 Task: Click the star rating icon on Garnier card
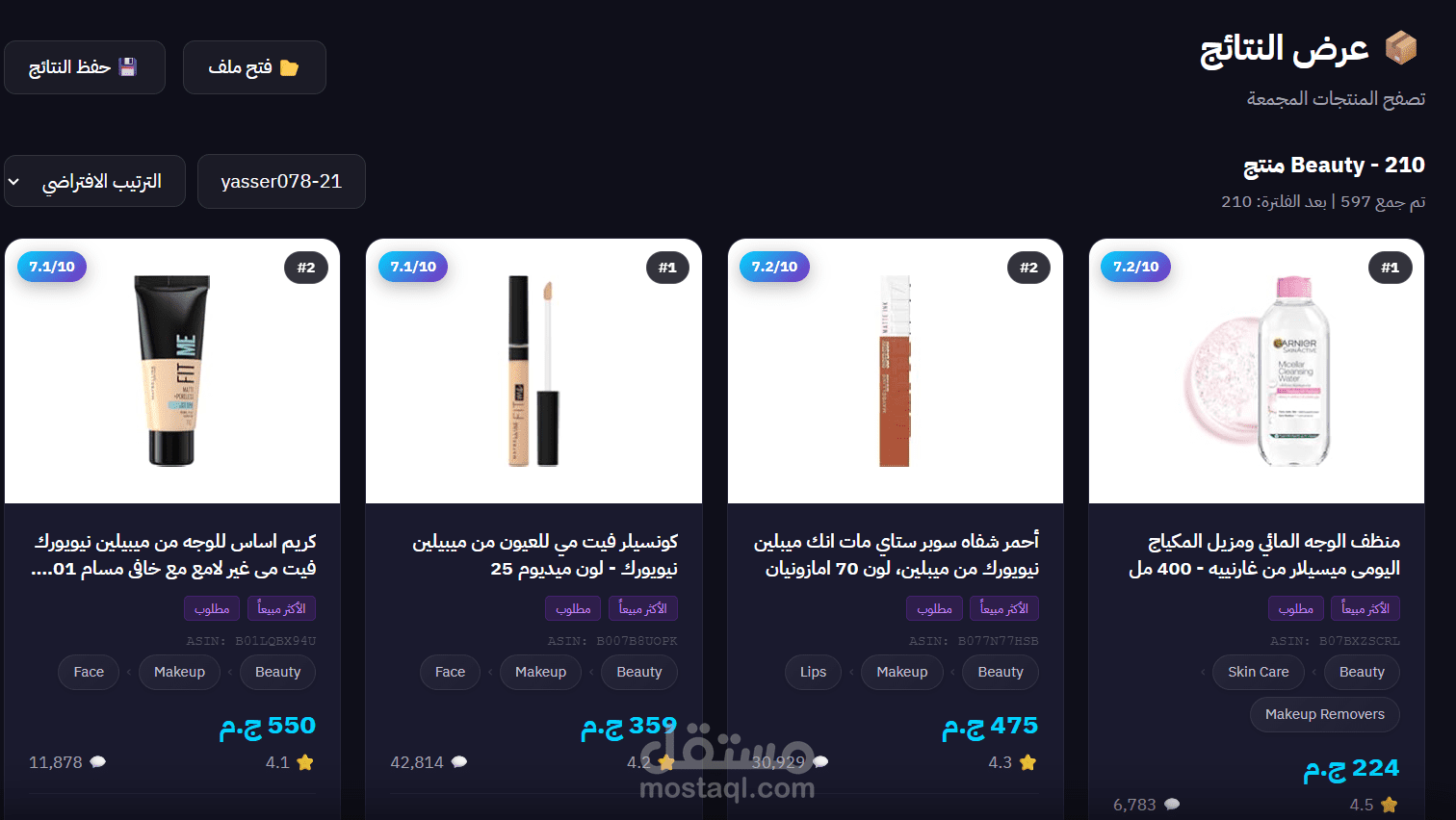[x=1389, y=805]
